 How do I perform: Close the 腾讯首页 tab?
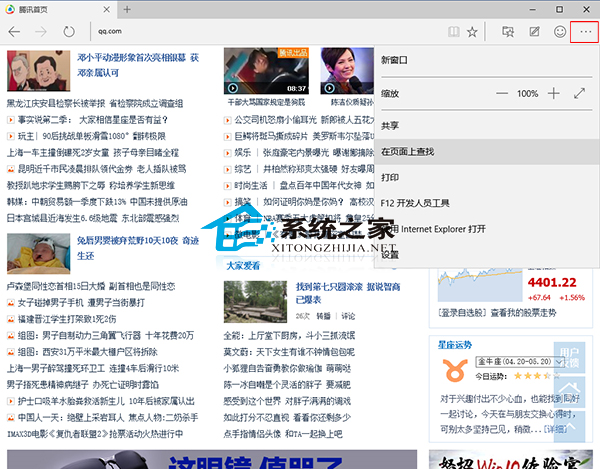pos(107,10)
